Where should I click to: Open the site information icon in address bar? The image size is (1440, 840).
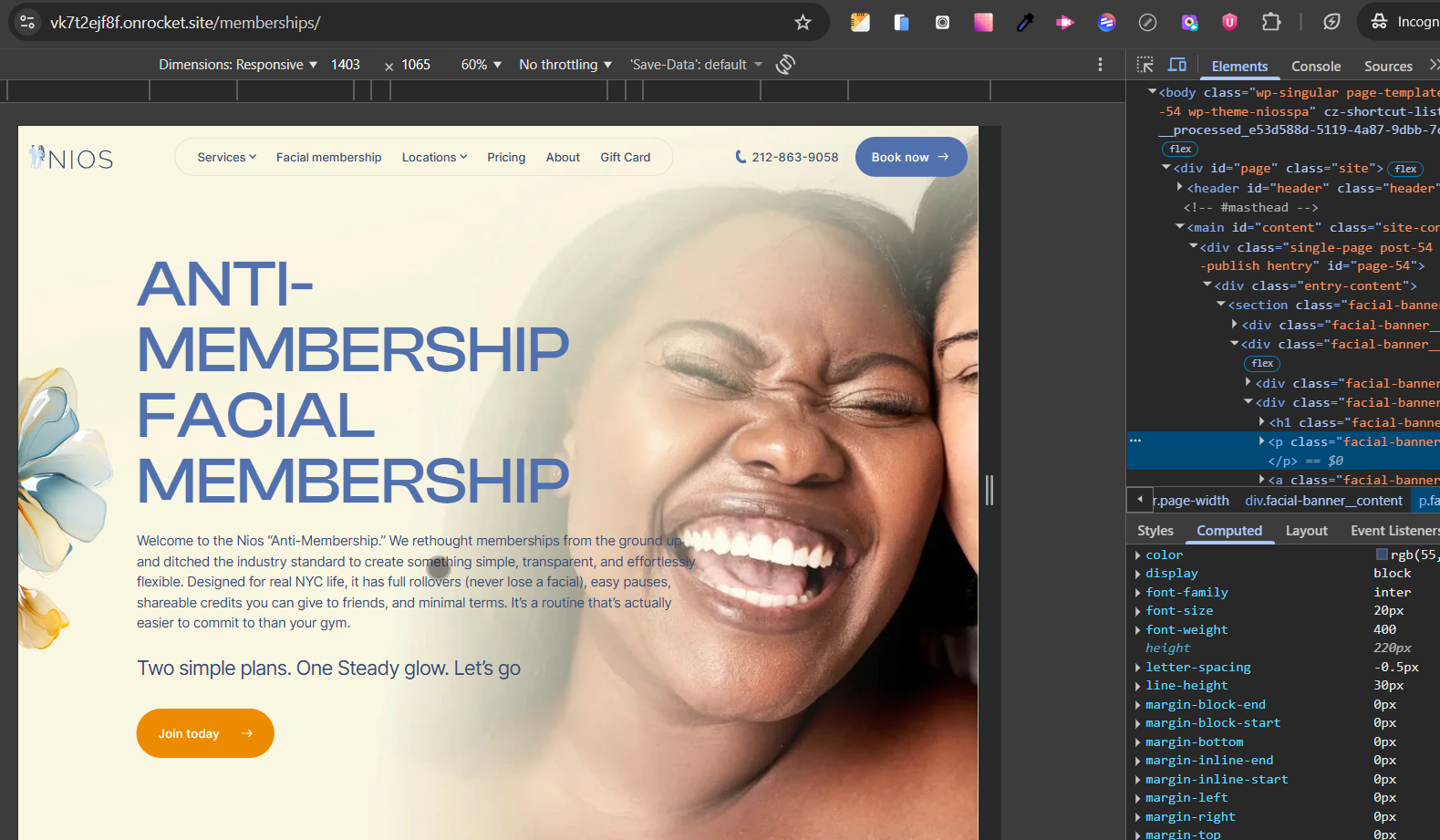pos(27,22)
